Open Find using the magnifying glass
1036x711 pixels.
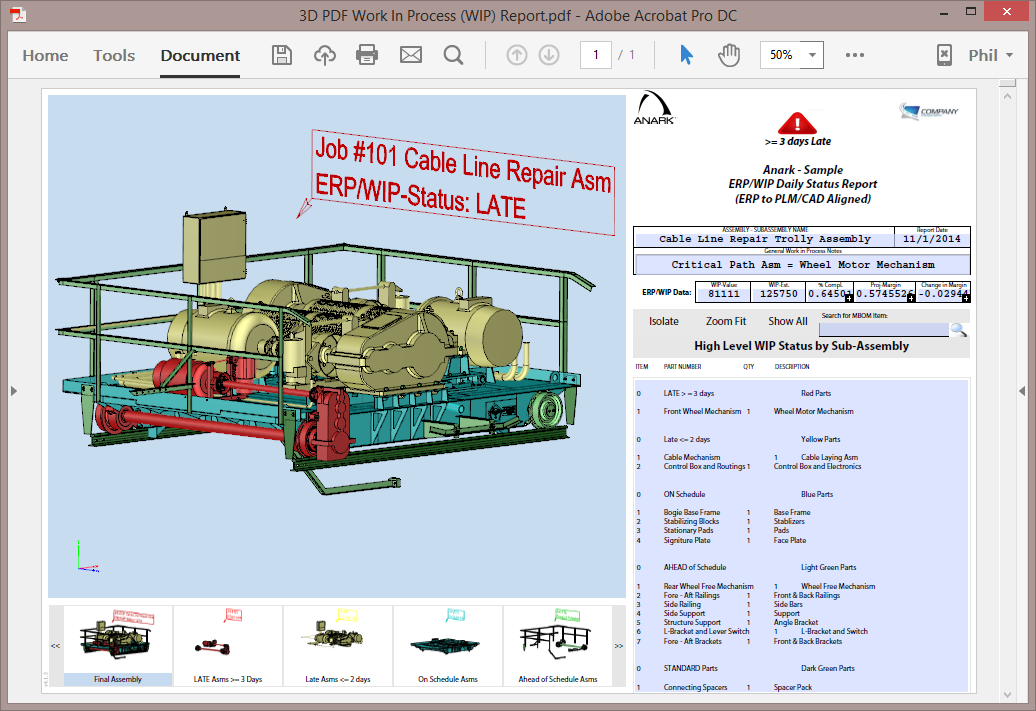[453, 55]
